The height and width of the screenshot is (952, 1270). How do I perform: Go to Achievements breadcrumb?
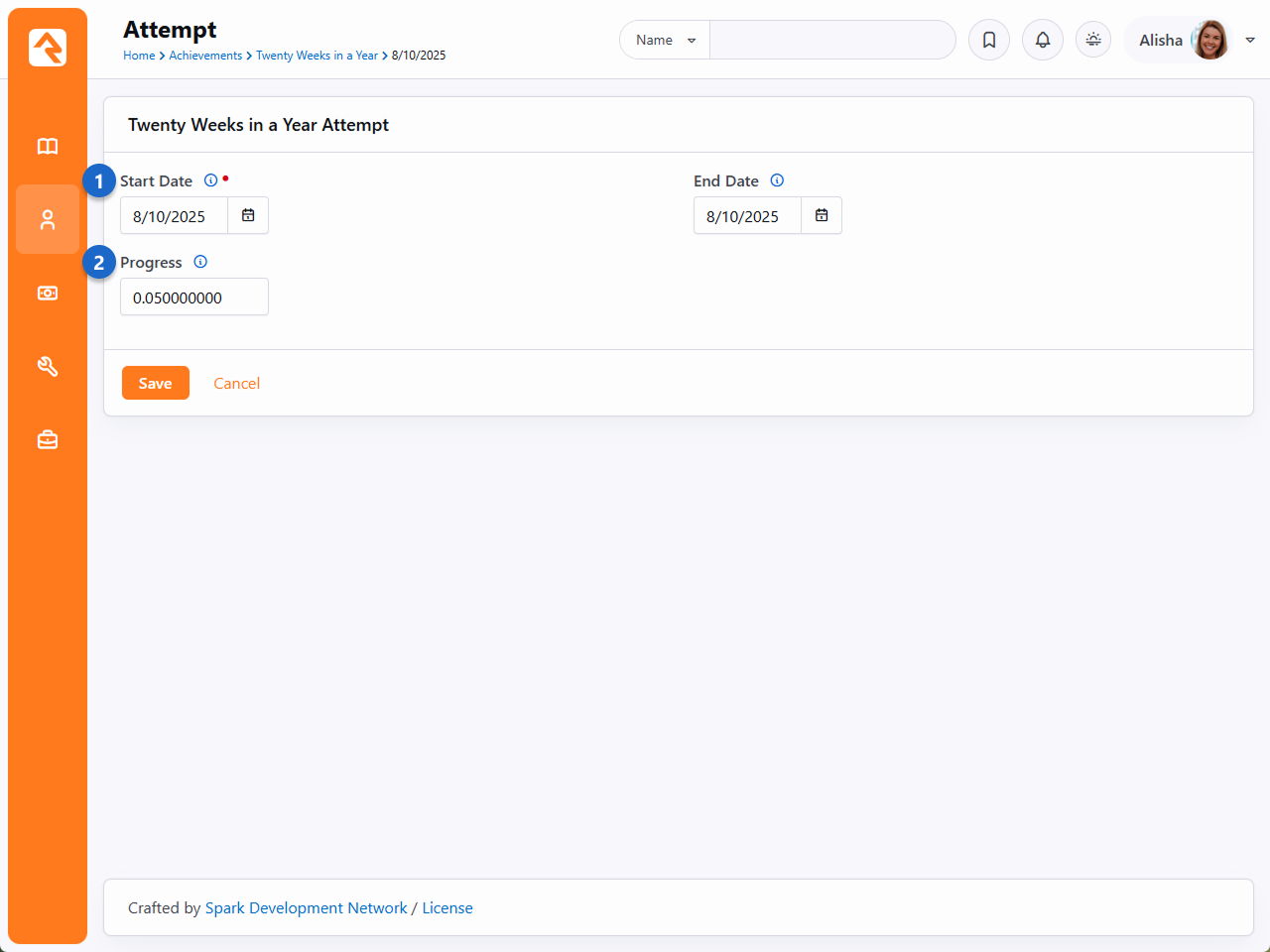205,56
